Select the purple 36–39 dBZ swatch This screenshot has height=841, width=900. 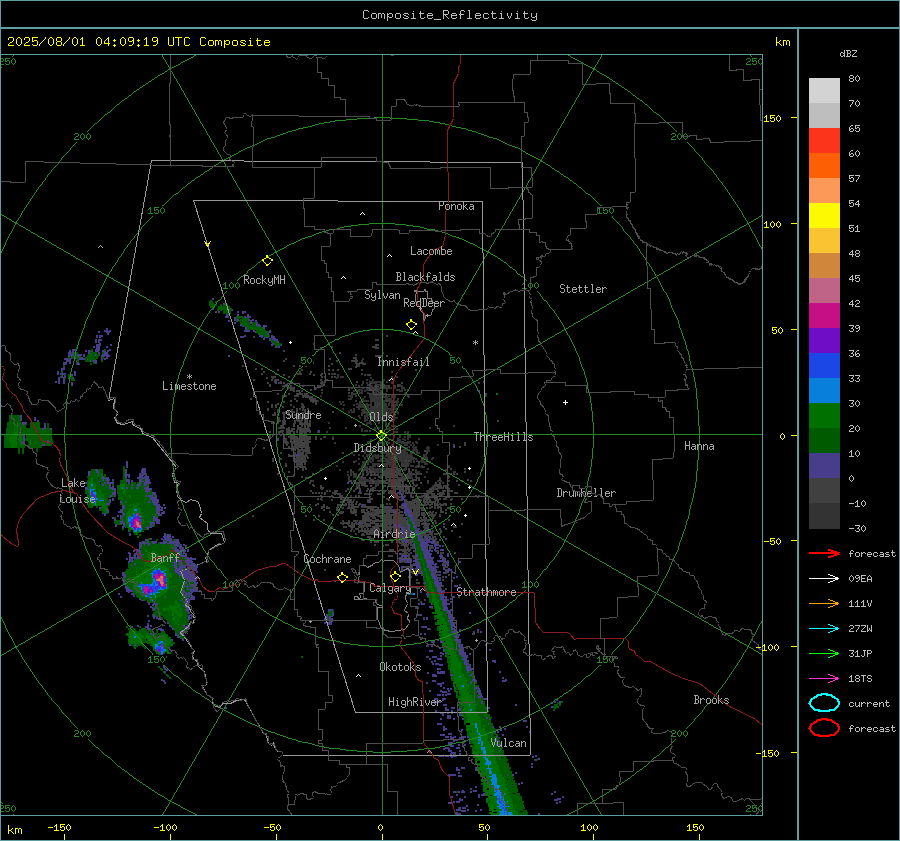click(x=824, y=340)
